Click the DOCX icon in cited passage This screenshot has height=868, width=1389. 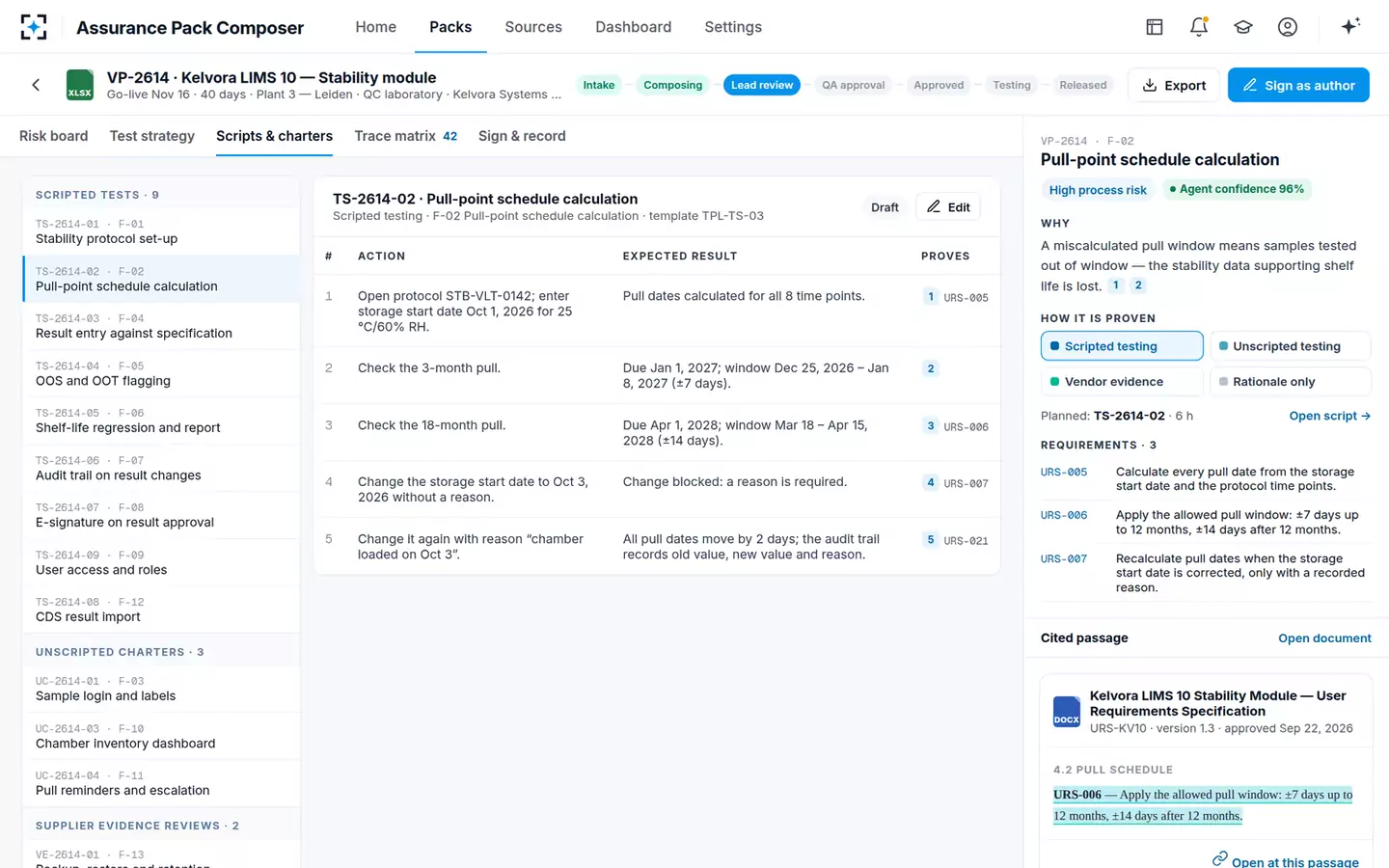click(x=1067, y=712)
